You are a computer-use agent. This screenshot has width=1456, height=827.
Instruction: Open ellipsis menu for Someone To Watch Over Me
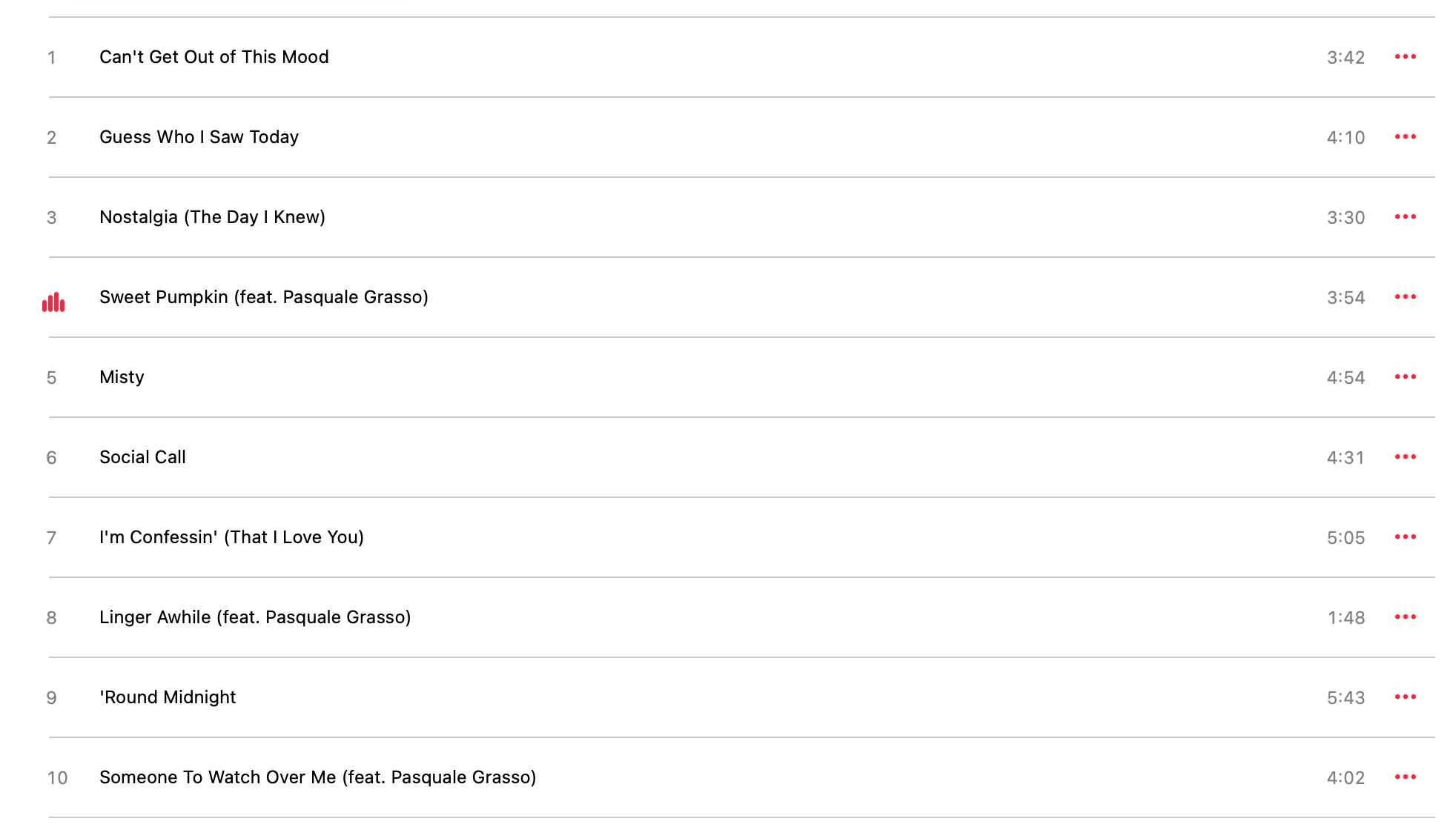coord(1405,777)
